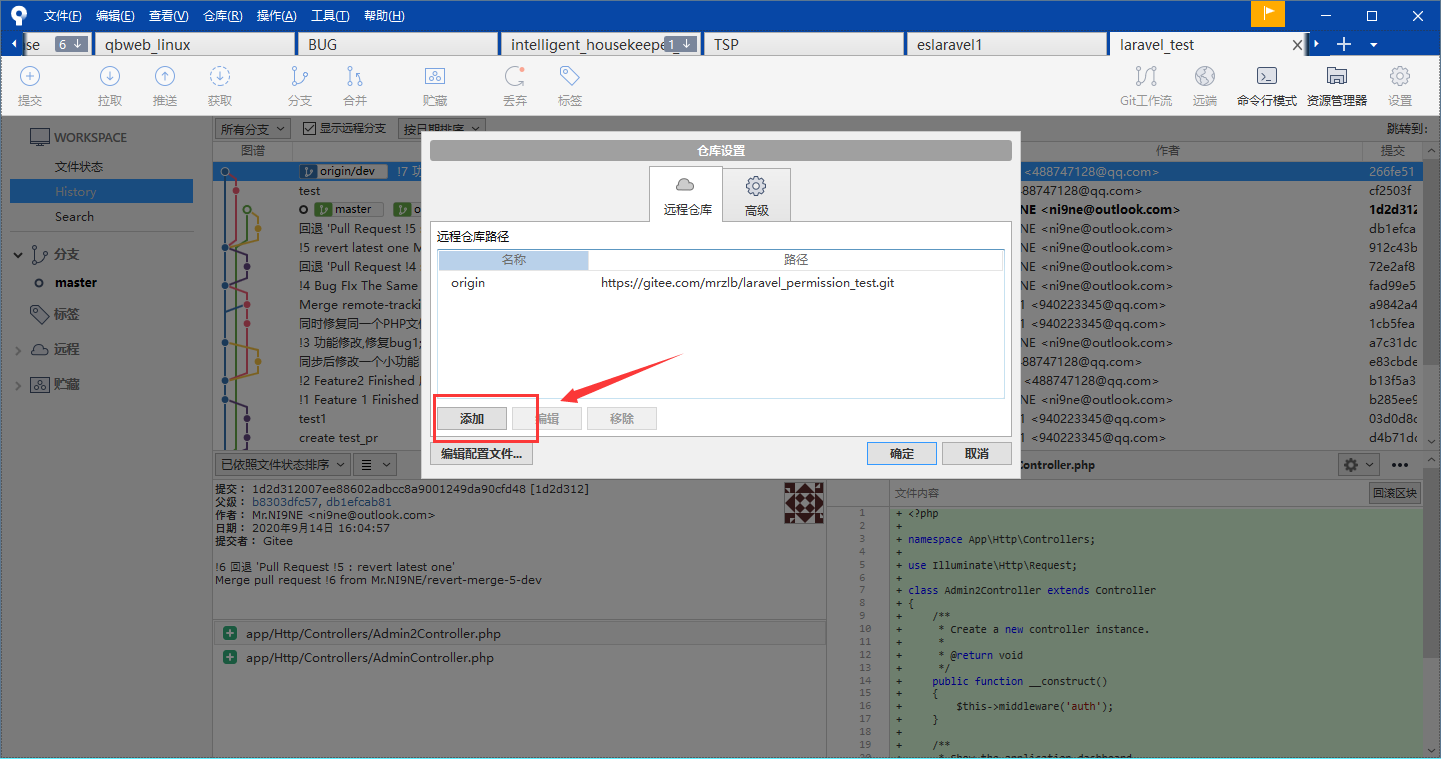Click the 推送 (Push) toolbar icon
The width and height of the screenshot is (1441, 759).
click(x=165, y=77)
